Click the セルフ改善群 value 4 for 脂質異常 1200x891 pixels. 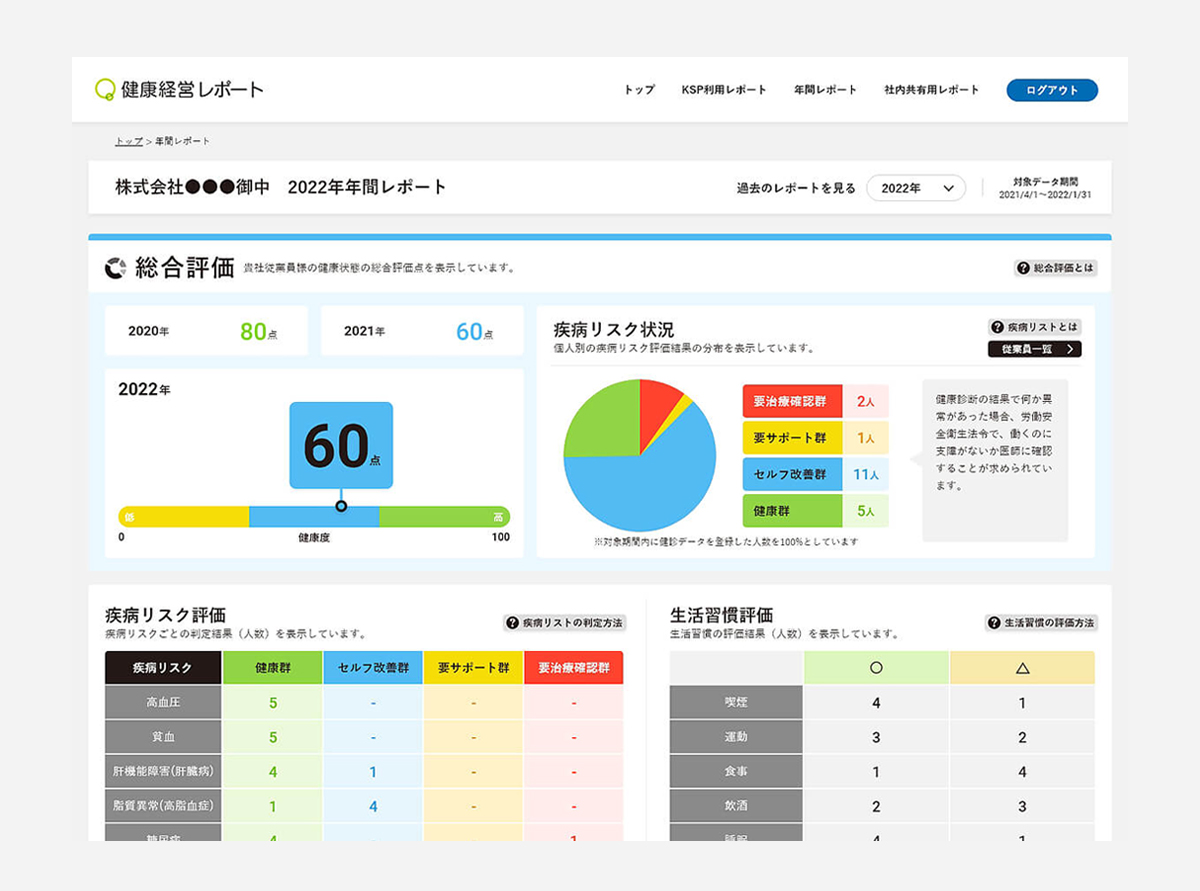coord(373,806)
